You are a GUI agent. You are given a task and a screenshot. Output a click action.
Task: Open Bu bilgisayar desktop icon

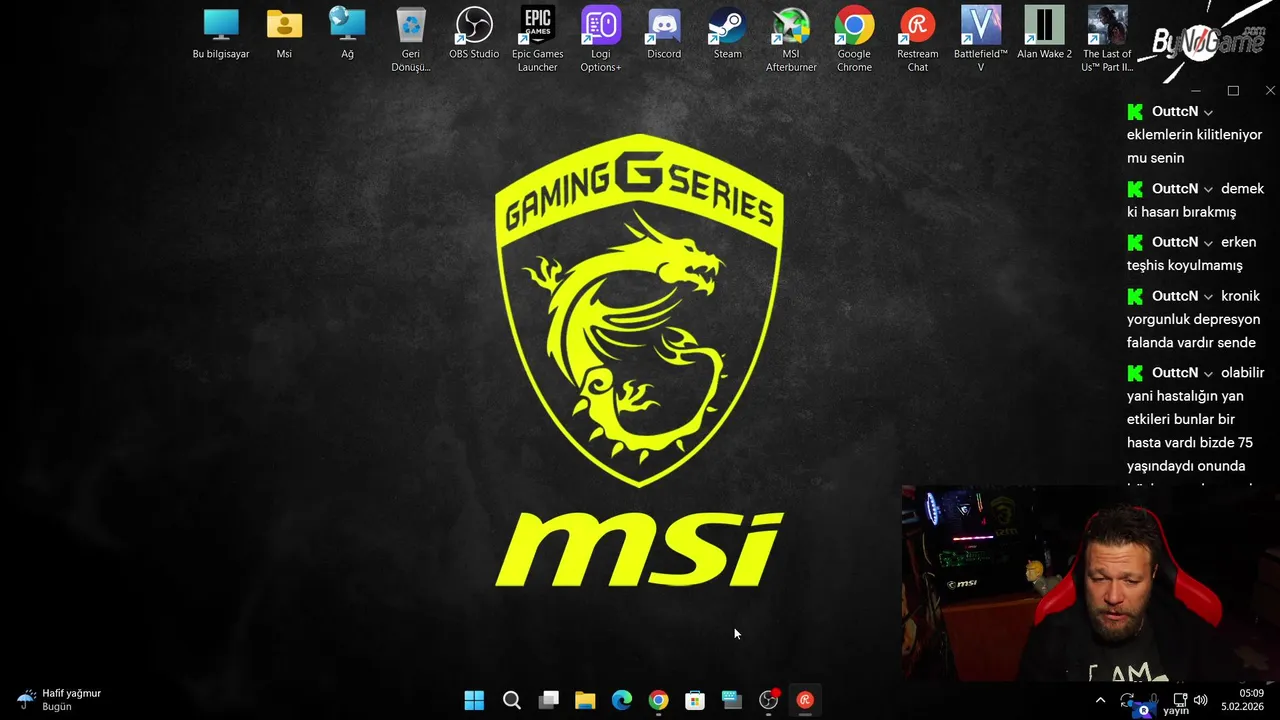[221, 33]
